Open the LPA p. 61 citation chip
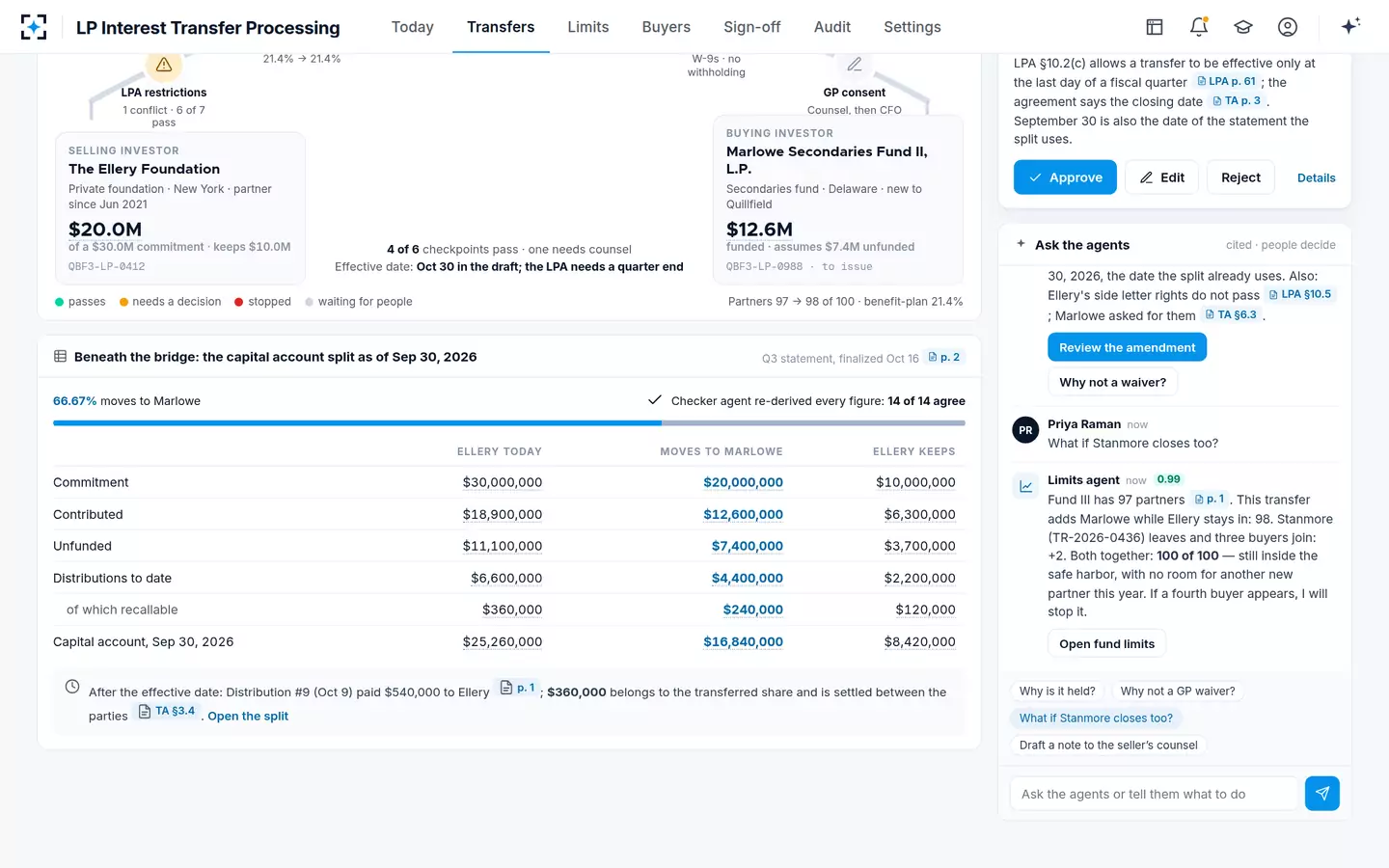1389x868 pixels. pos(1226,81)
